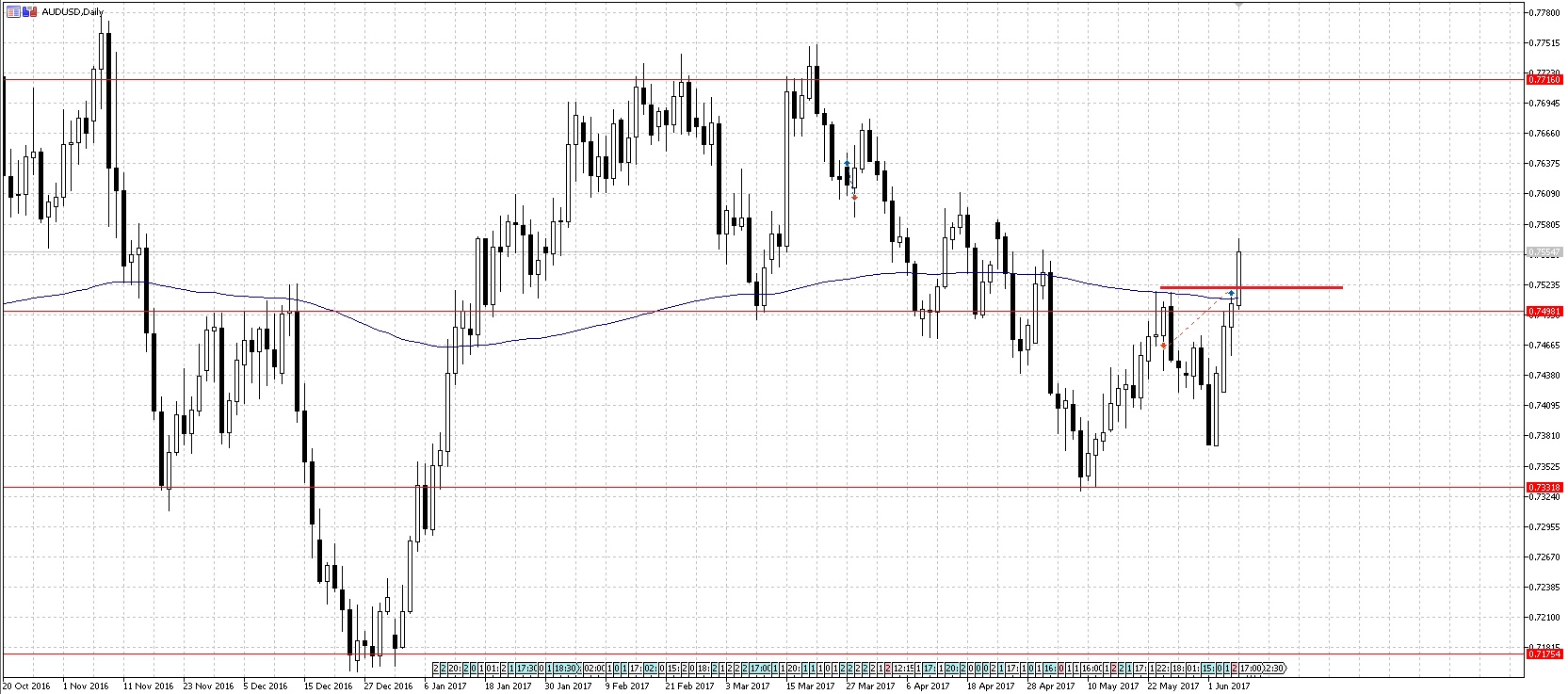Click the last calendar event marker 2:30
Screen dimensions: 1568x694
1273,669
